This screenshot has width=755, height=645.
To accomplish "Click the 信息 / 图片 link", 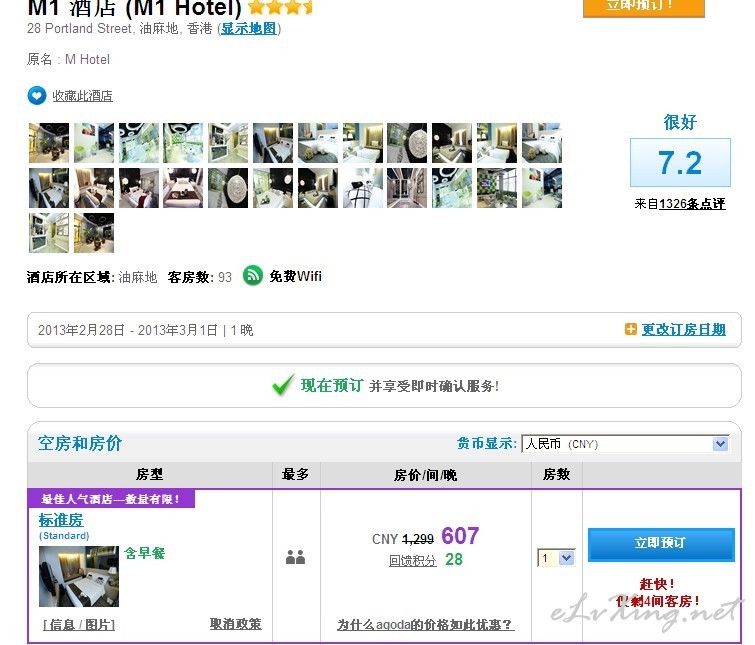I will click(x=79, y=624).
